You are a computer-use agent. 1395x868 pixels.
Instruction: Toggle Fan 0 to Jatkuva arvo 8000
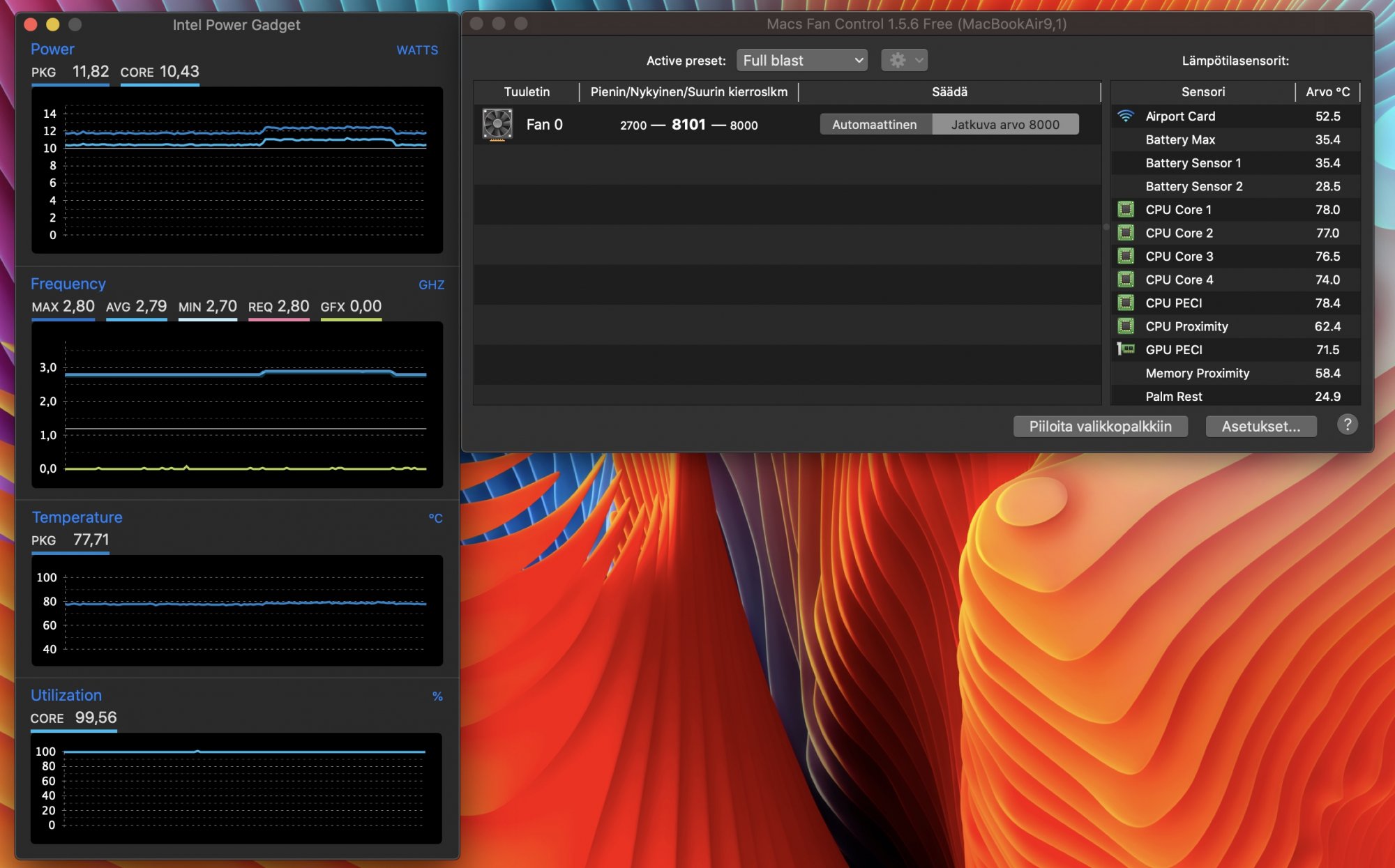click(x=1004, y=123)
